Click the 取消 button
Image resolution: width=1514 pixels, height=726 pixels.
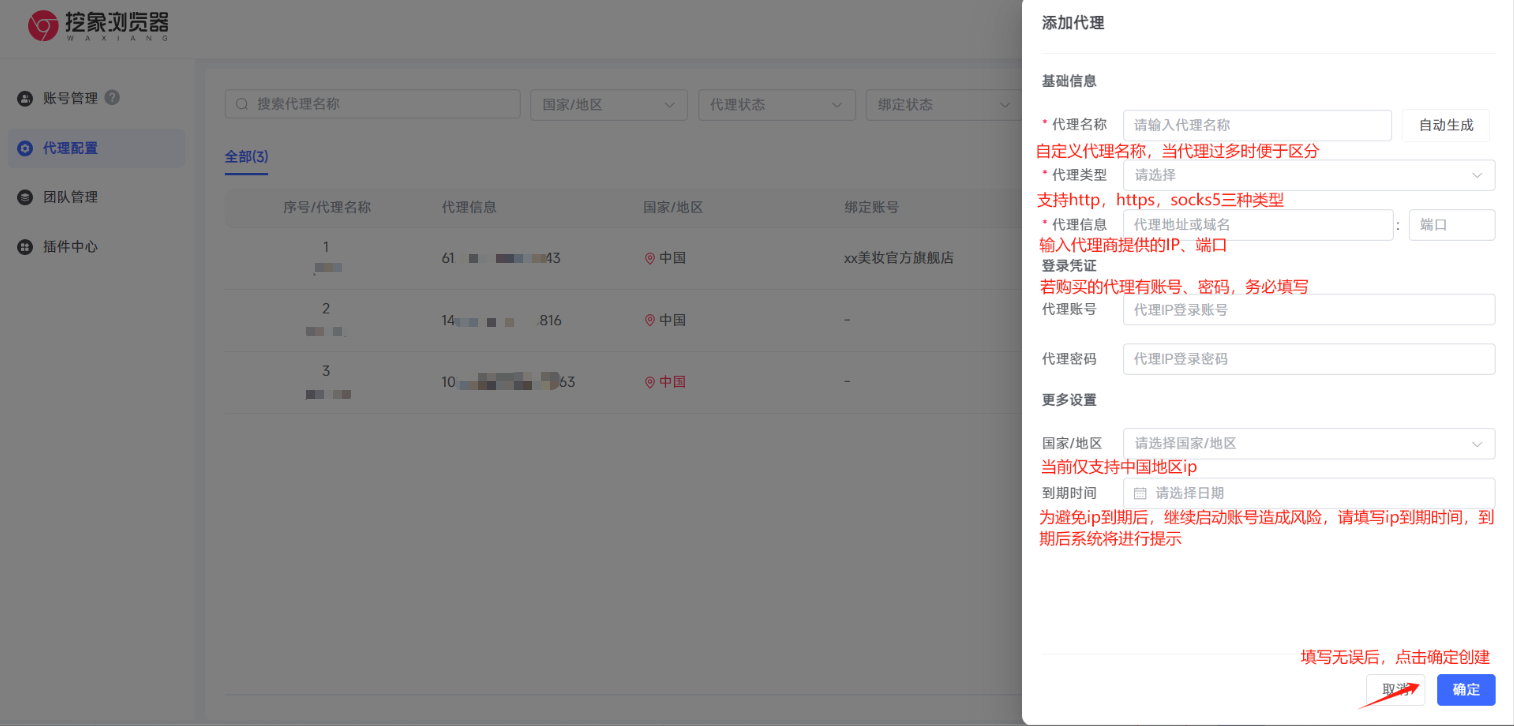(x=1395, y=689)
